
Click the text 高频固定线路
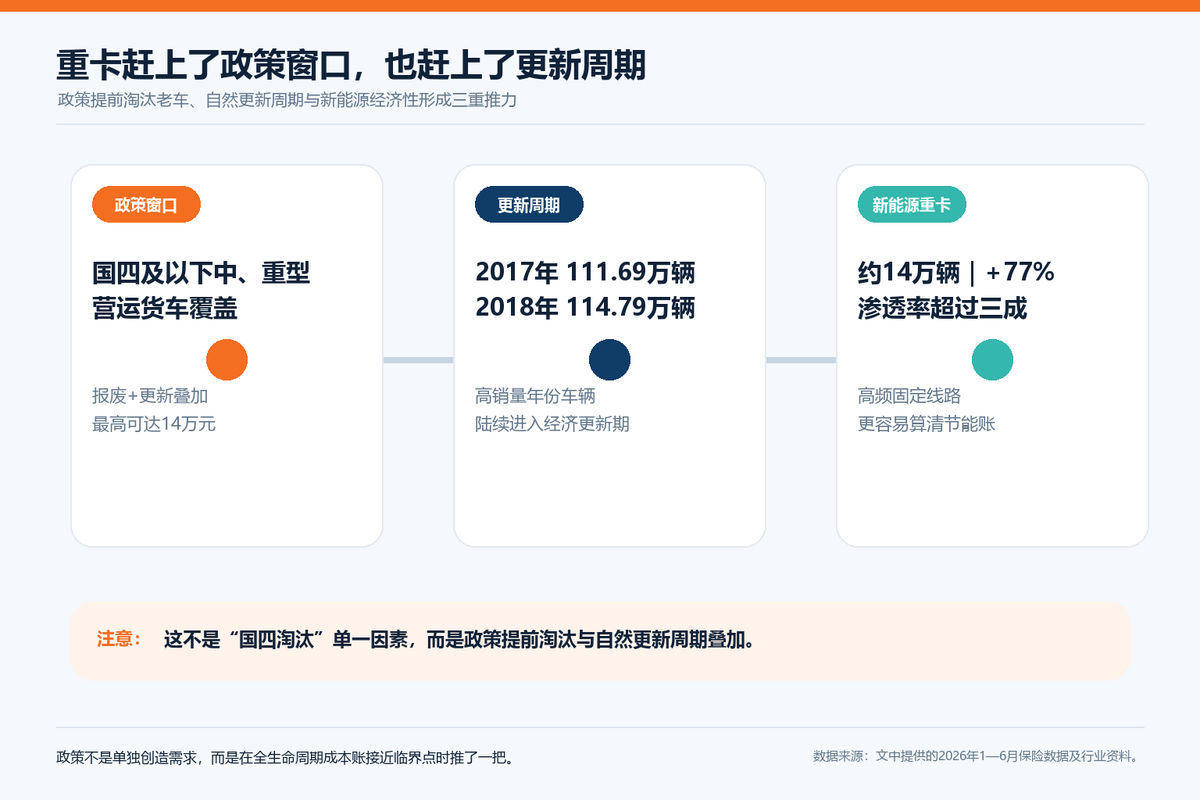910,396
